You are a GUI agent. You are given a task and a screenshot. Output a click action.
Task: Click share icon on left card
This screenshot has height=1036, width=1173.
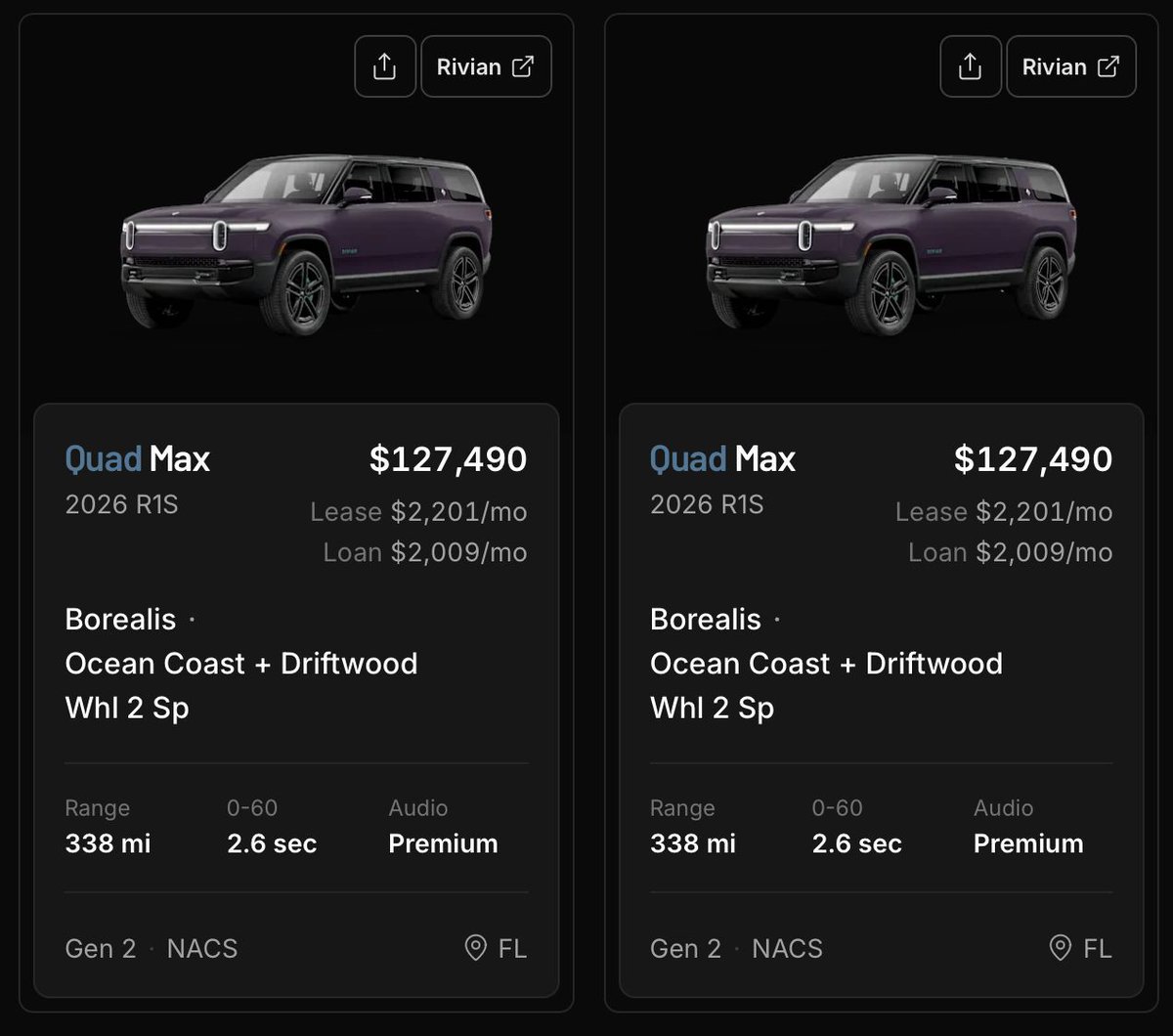point(385,66)
